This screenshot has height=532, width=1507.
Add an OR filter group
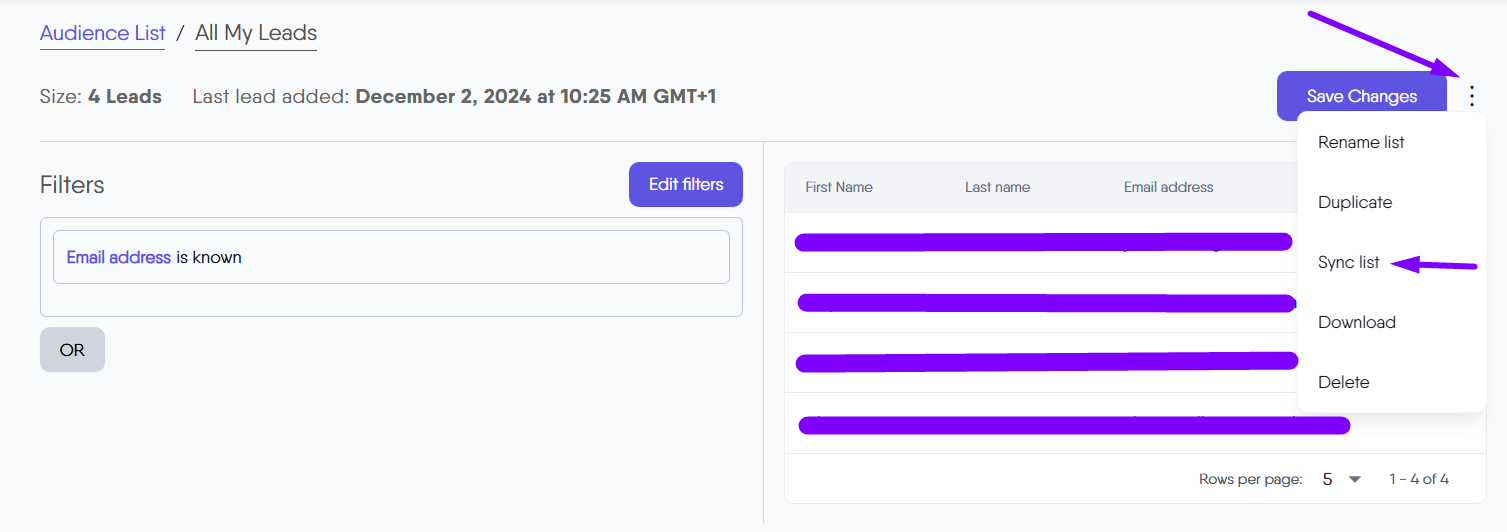[x=72, y=350]
